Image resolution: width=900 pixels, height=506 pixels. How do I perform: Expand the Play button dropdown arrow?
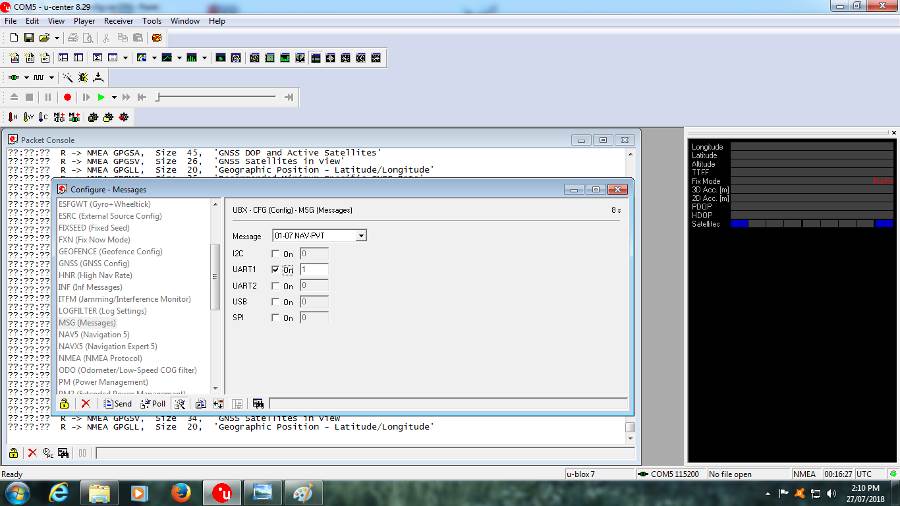(x=114, y=97)
